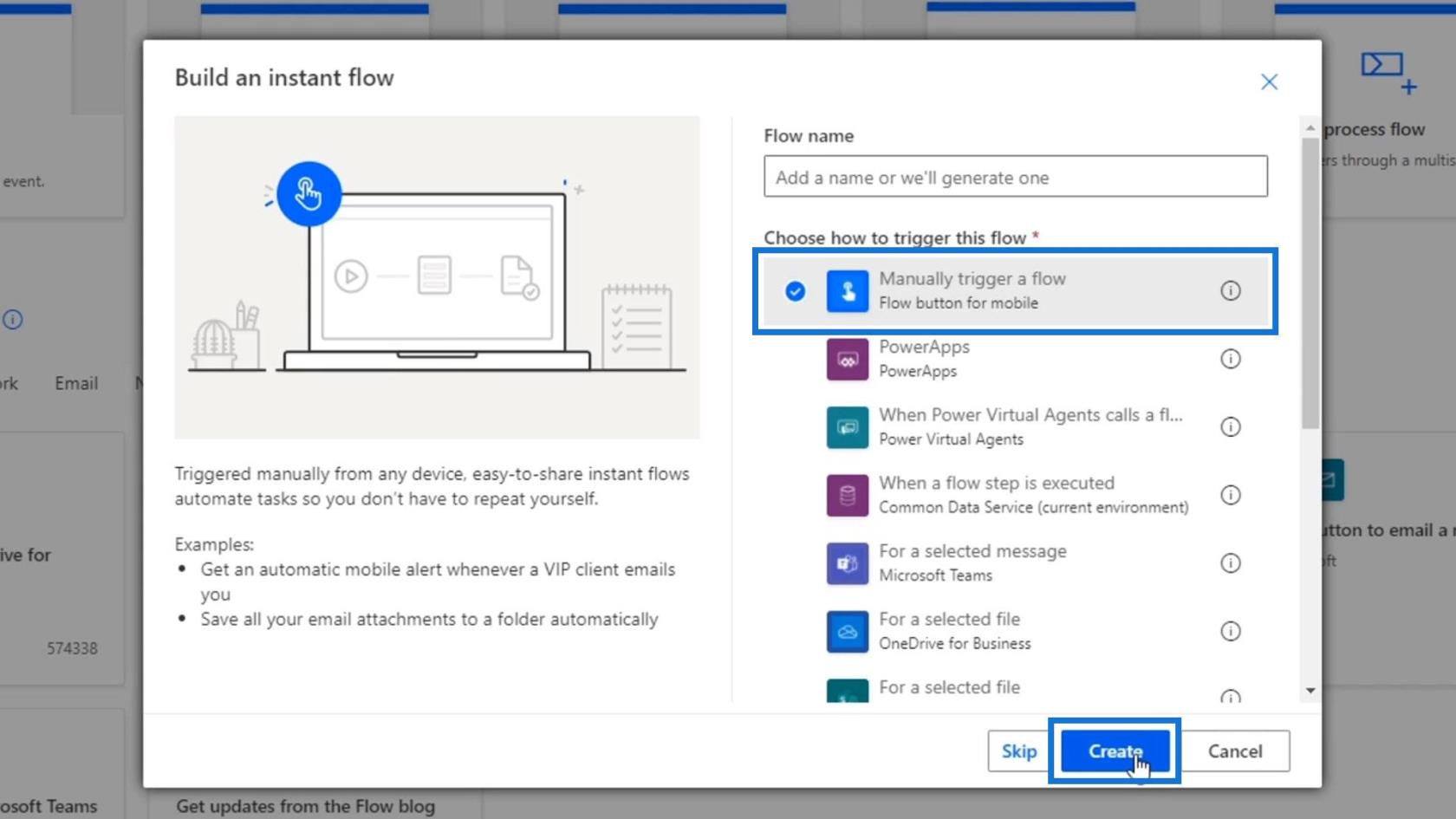Click the OneDrive for Business trigger icon
This screenshot has width=1456, height=819.
(x=847, y=631)
